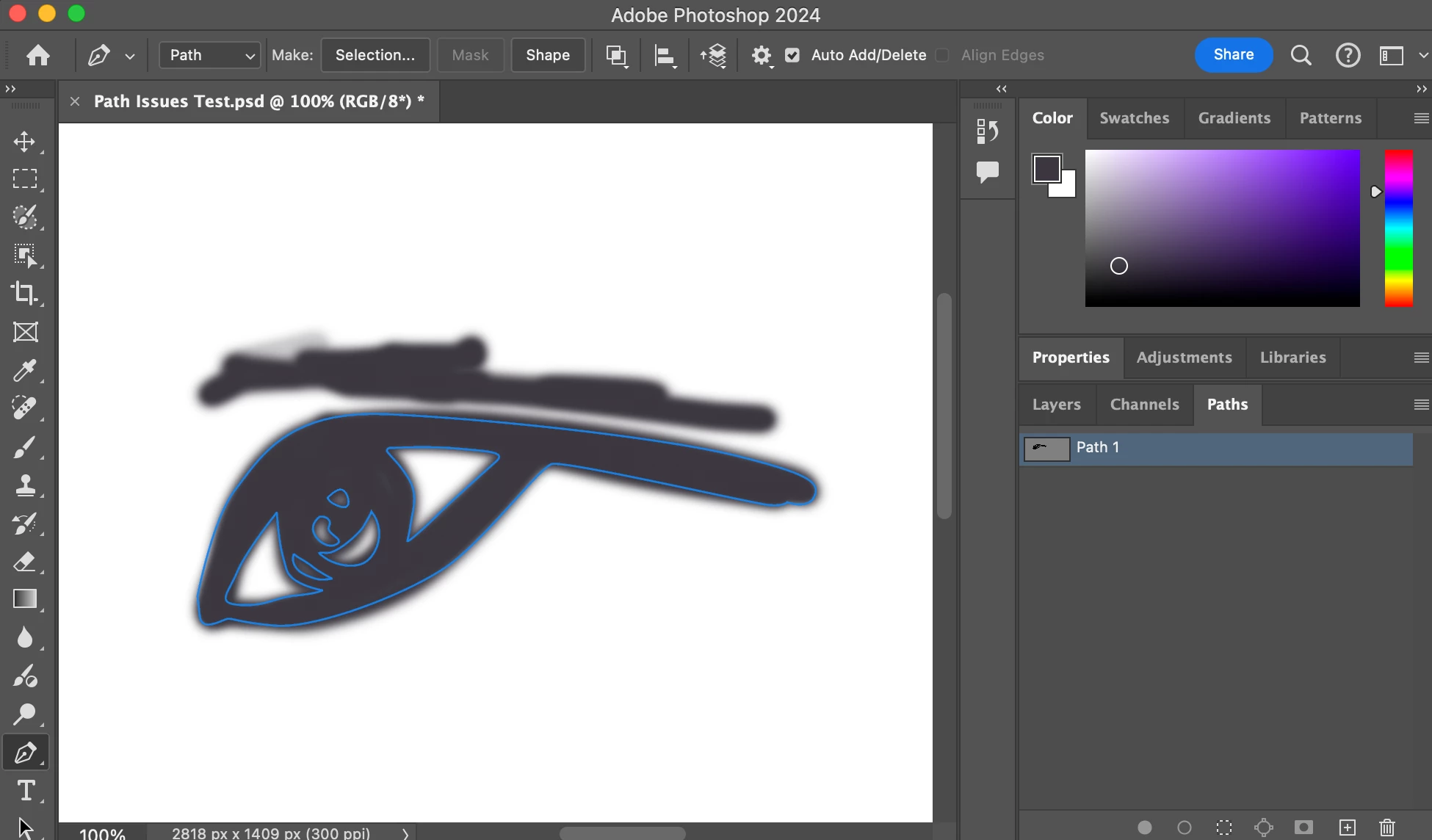Load path as a selection icon
Image resolution: width=1432 pixels, height=840 pixels.
[x=1223, y=828]
